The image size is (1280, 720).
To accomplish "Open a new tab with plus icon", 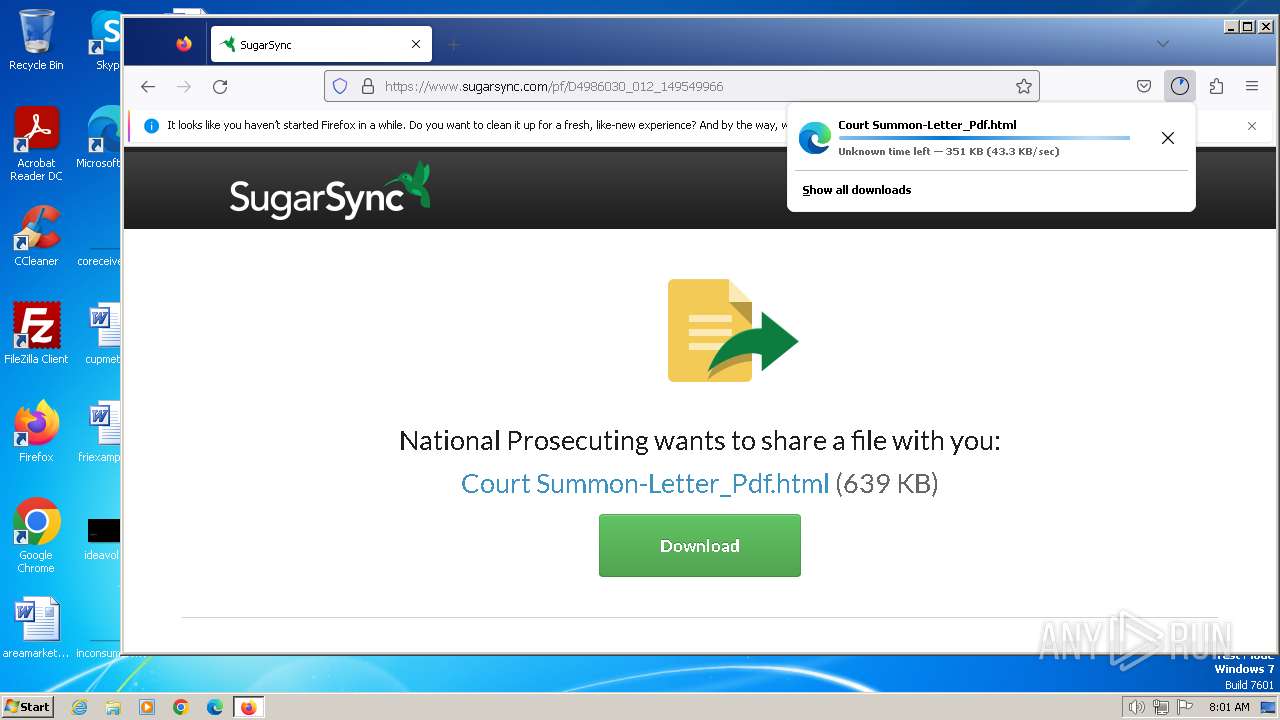I will [454, 44].
